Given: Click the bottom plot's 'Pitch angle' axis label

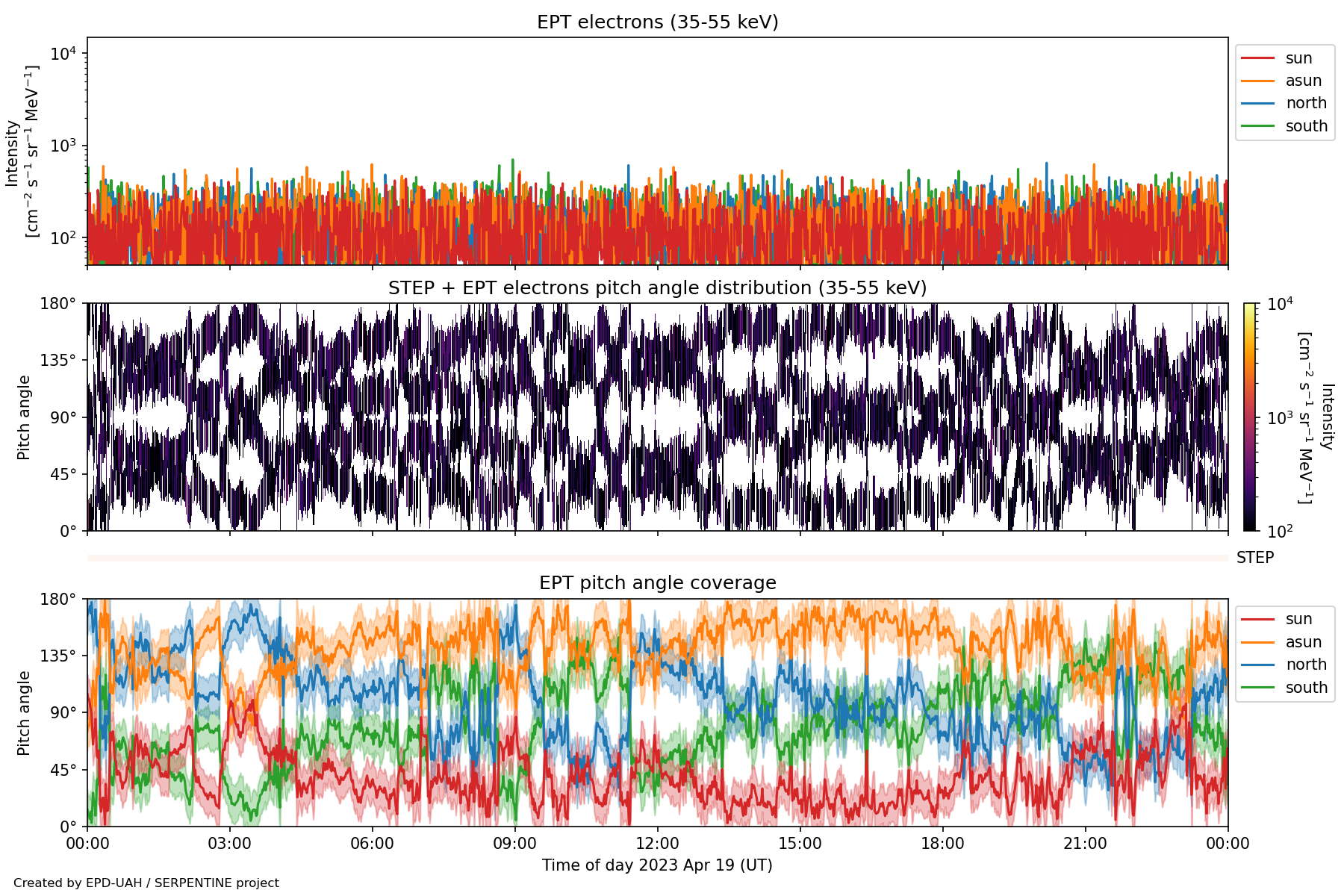Looking at the screenshot, I should click(x=24, y=713).
